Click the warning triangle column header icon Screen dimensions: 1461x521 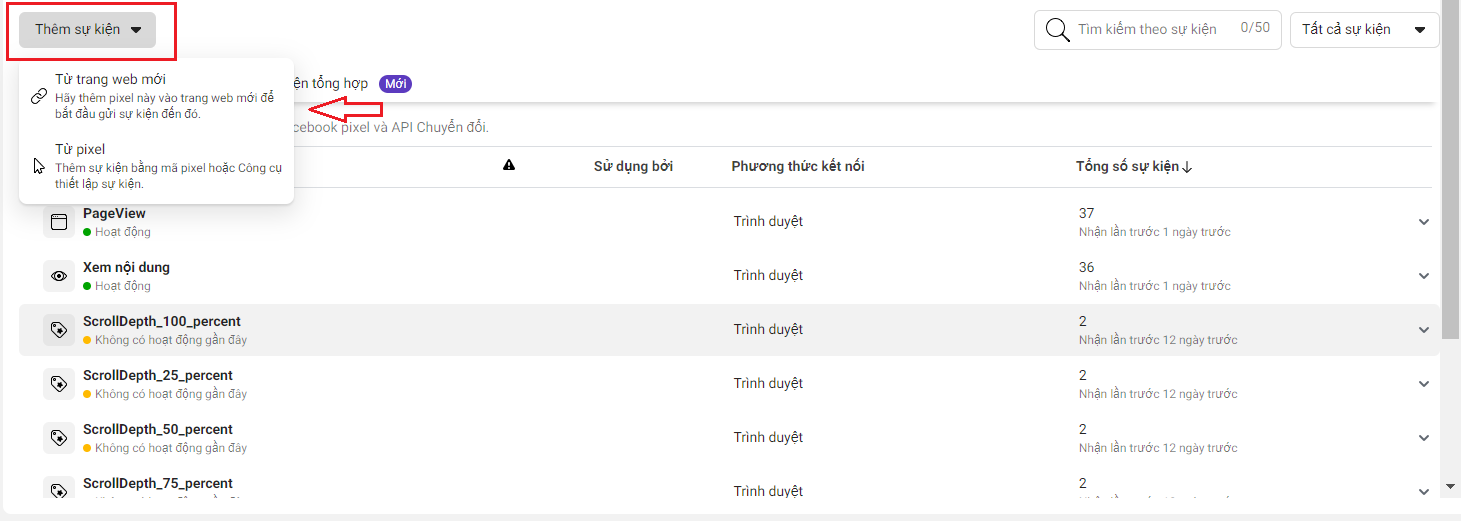pyautogui.click(x=509, y=166)
